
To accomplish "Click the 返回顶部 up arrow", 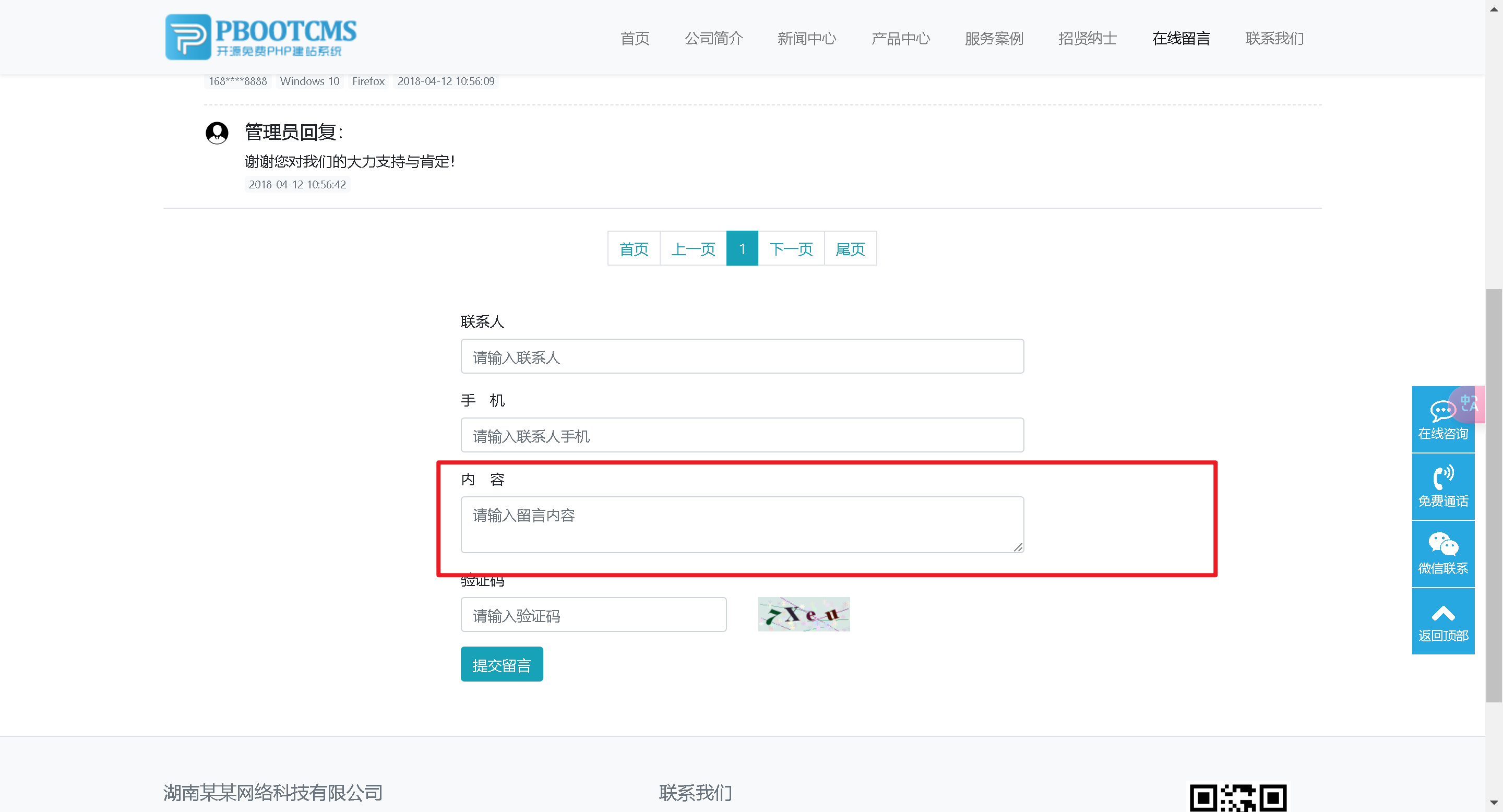I will (1443, 614).
